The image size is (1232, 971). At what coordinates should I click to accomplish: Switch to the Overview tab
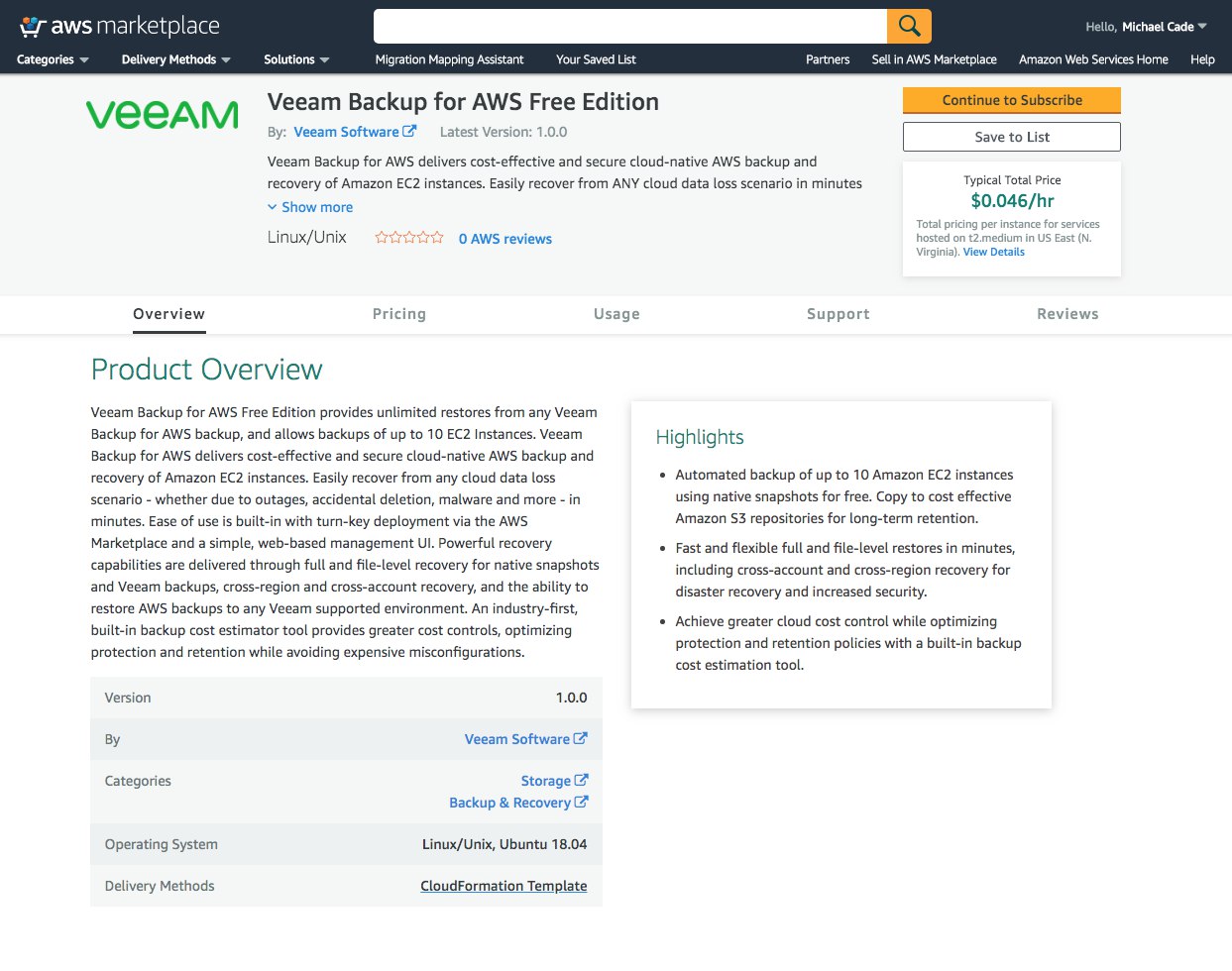tap(168, 314)
